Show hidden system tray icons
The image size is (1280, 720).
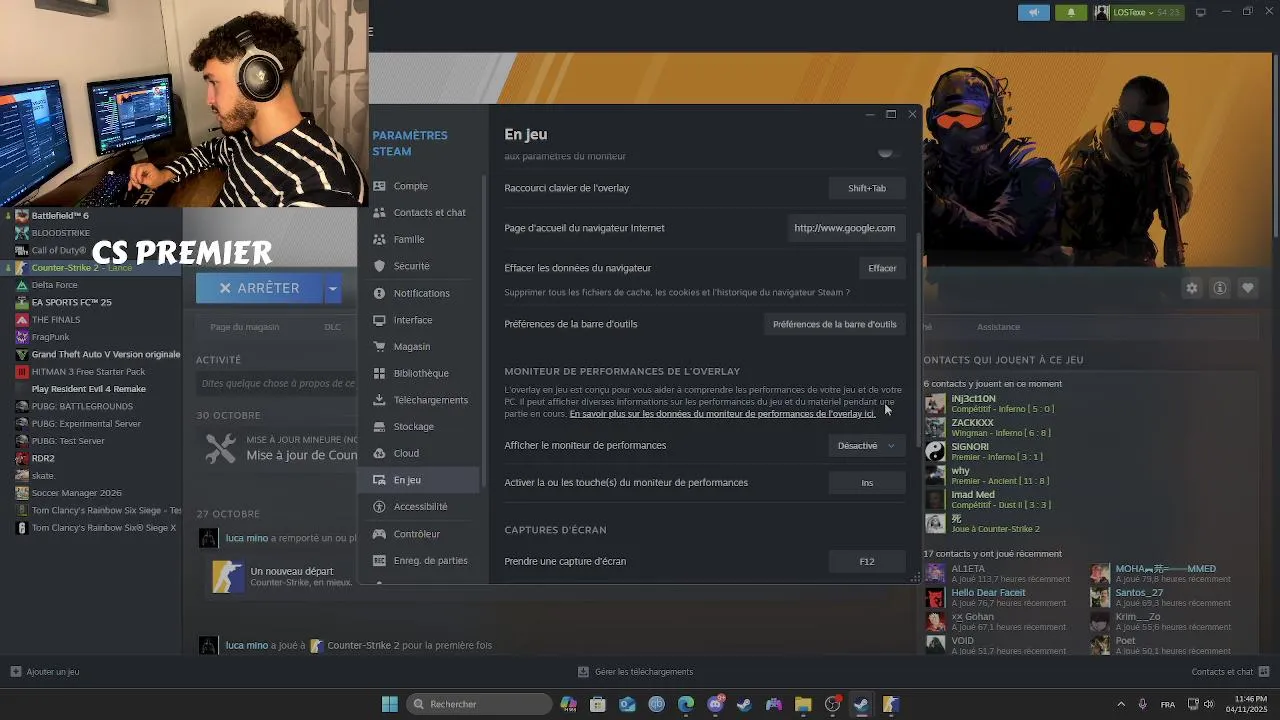click(1121, 704)
